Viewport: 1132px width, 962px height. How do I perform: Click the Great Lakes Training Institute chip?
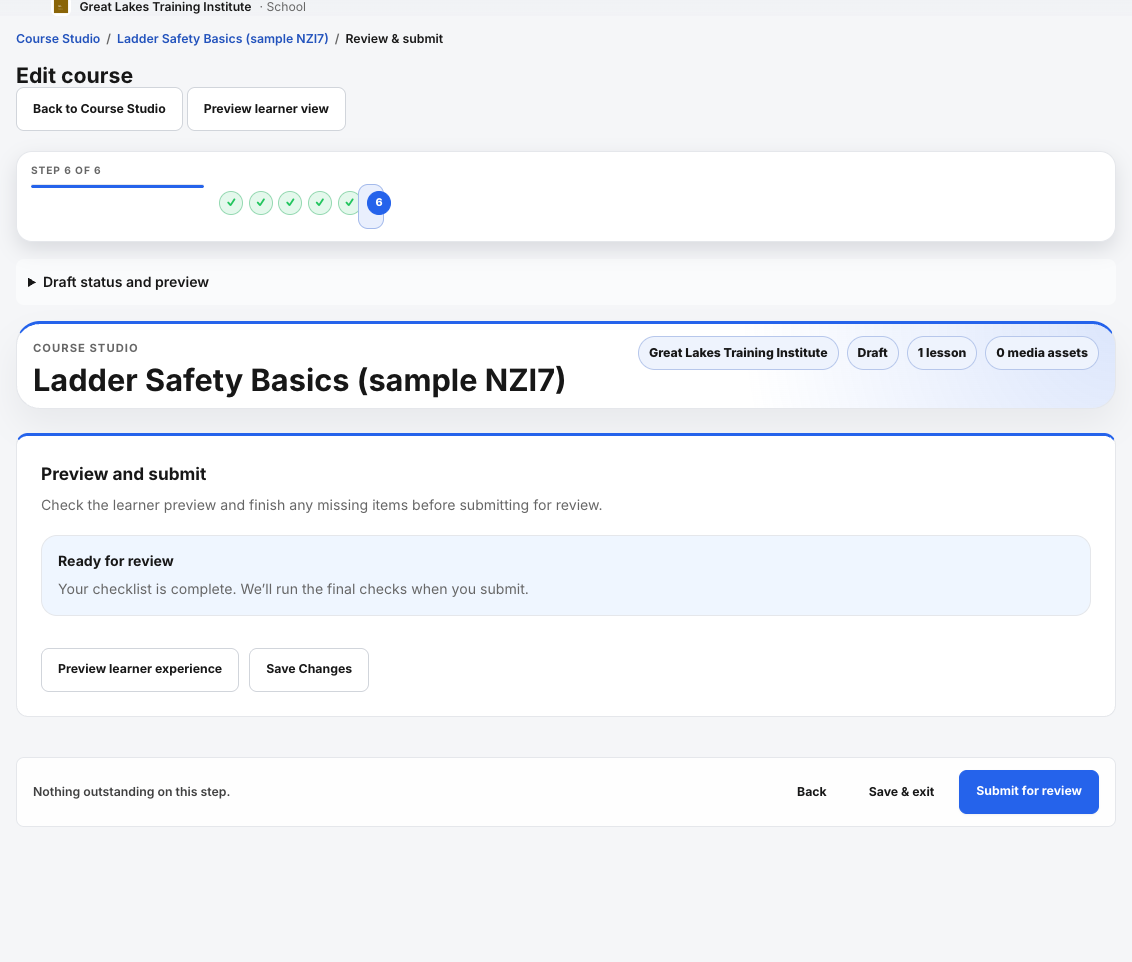coord(738,353)
